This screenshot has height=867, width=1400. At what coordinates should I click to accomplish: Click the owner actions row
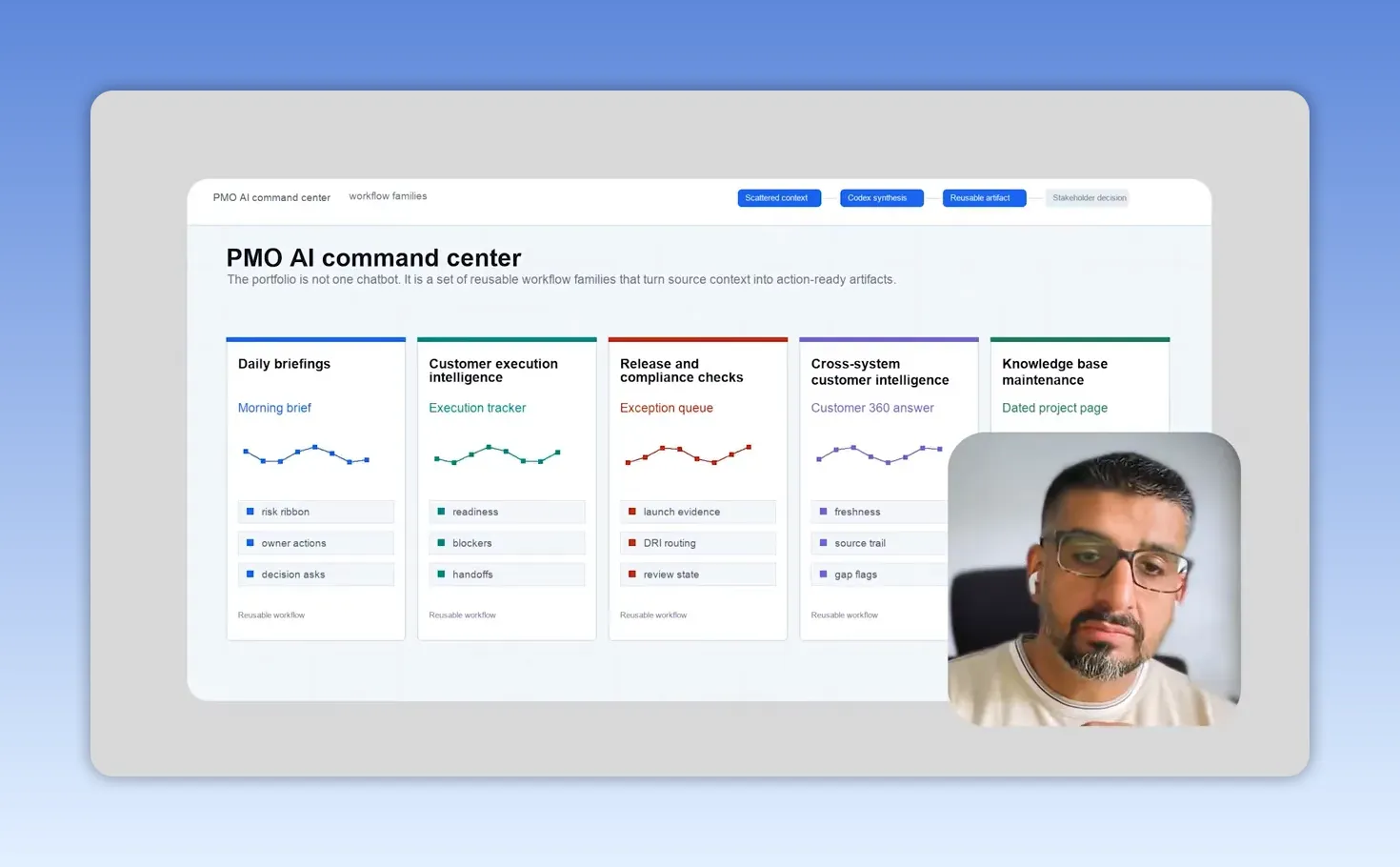click(315, 543)
